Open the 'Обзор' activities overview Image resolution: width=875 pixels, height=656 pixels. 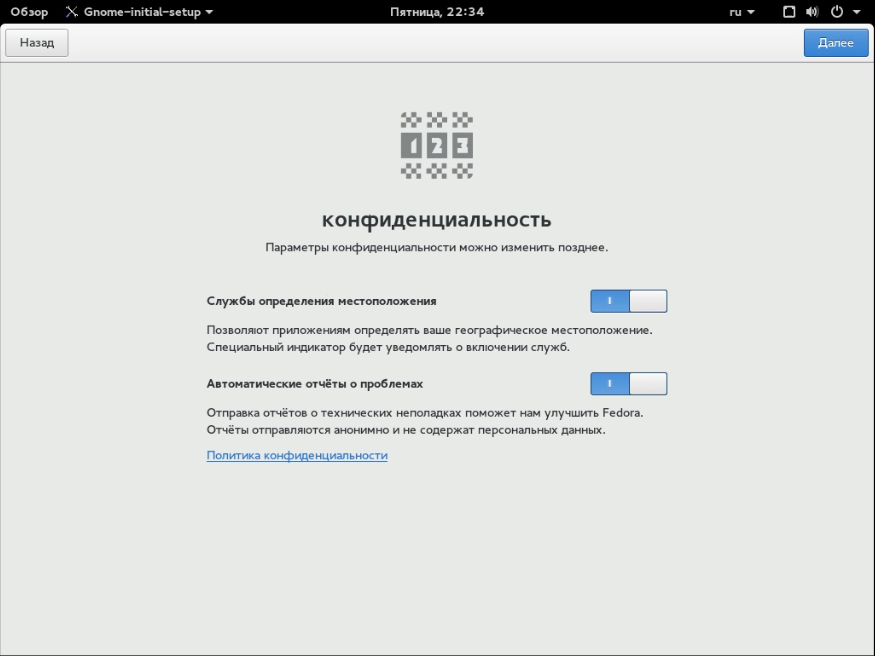[29, 12]
